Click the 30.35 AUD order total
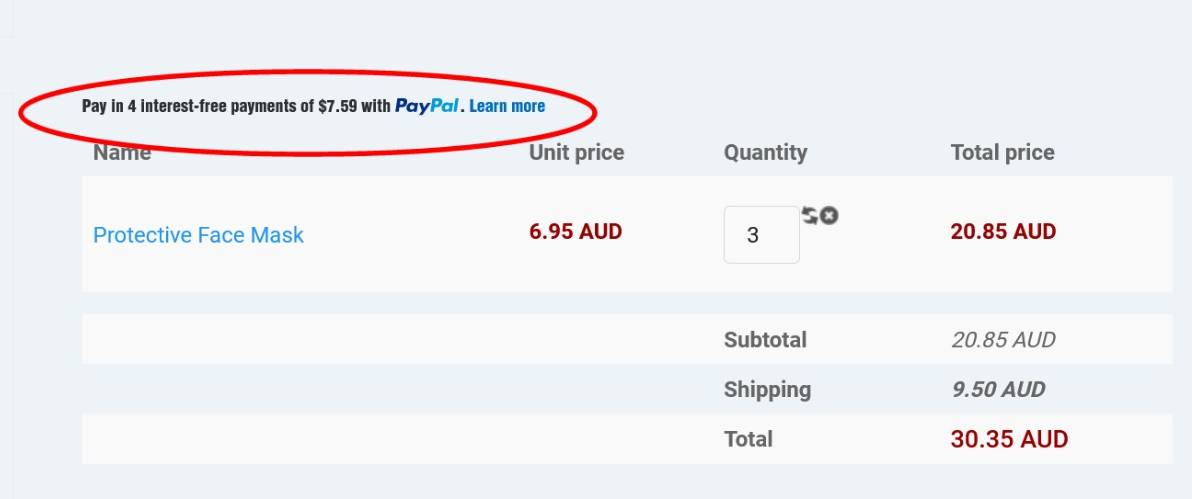The image size is (1192, 499). [x=1009, y=439]
